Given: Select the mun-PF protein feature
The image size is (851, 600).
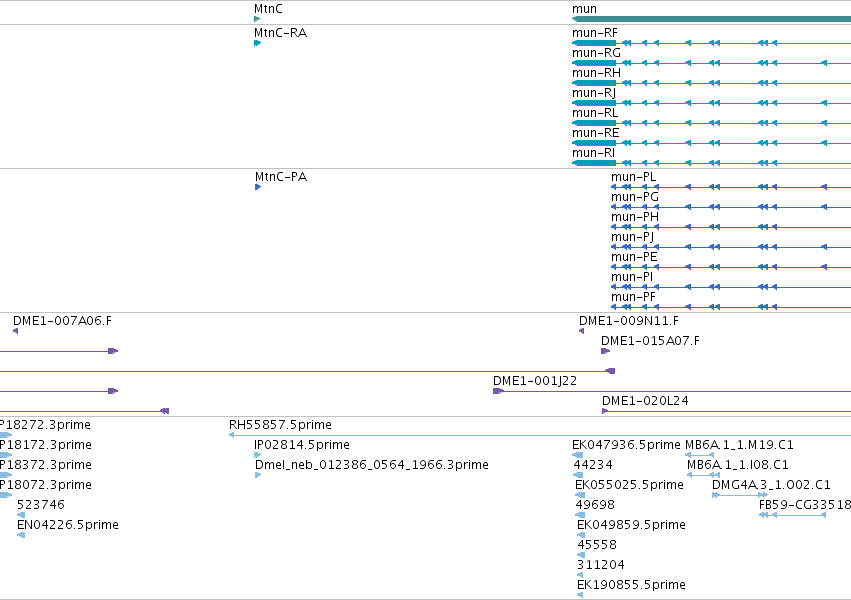Looking at the screenshot, I should pyautogui.click(x=731, y=307).
